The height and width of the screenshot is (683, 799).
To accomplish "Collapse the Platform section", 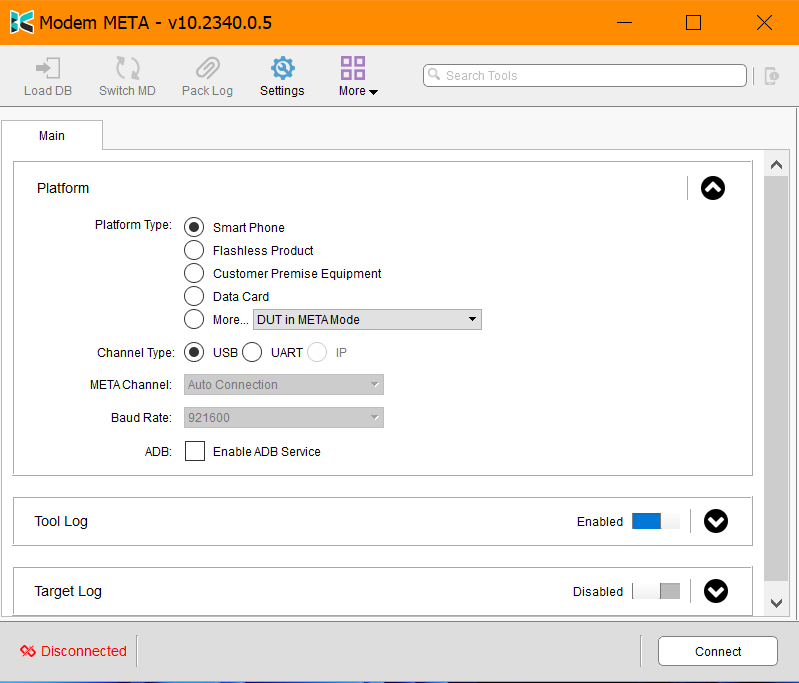I will [712, 188].
